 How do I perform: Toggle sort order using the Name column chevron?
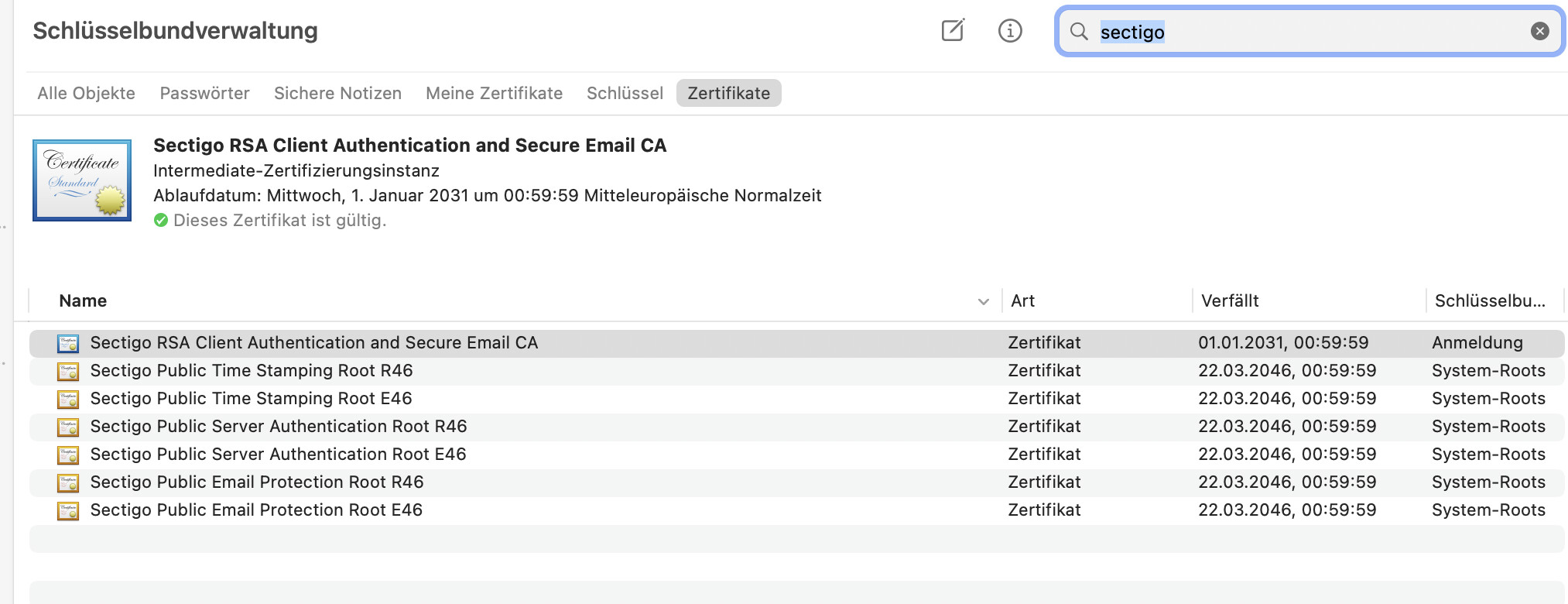point(983,301)
